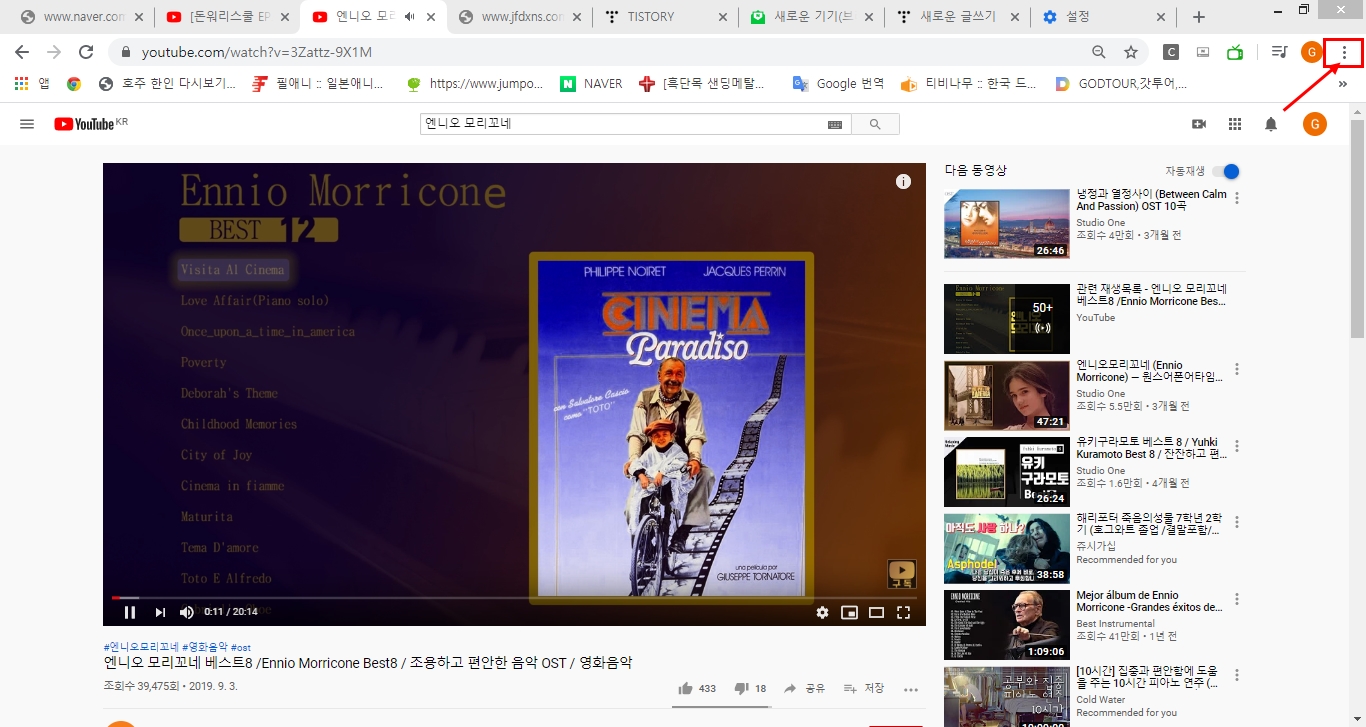Open on-screen keyboard in search box
Viewport: 1366px width, 727px height.
click(835, 124)
